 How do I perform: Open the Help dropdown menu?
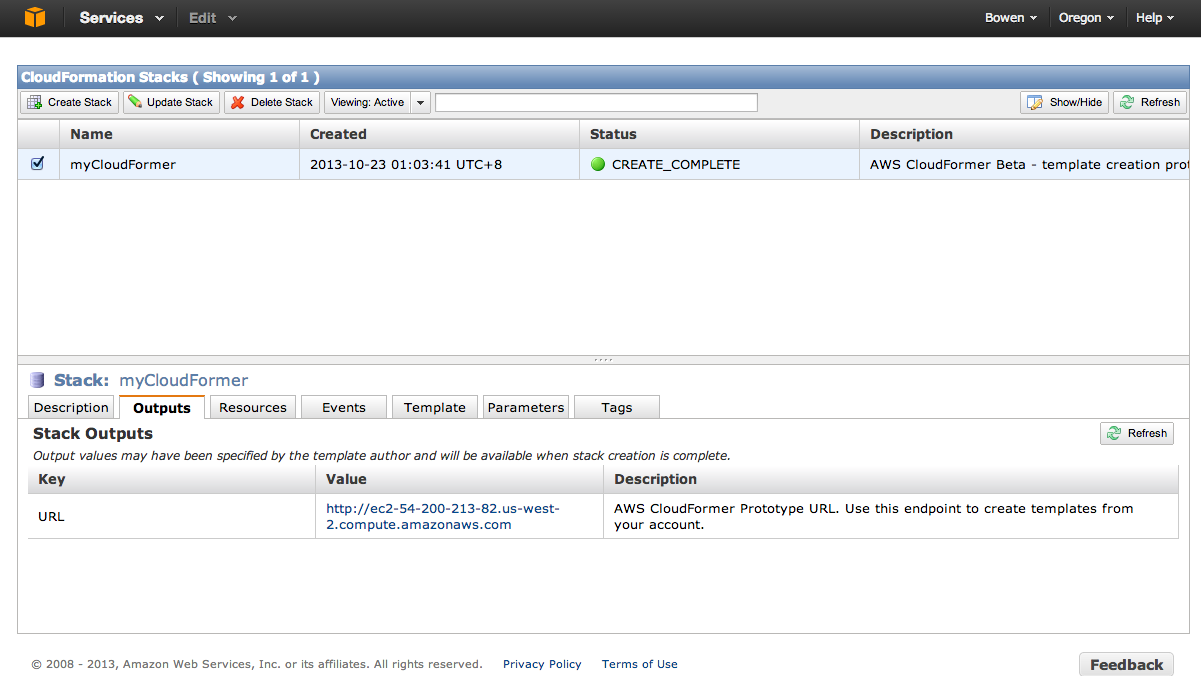[1155, 18]
